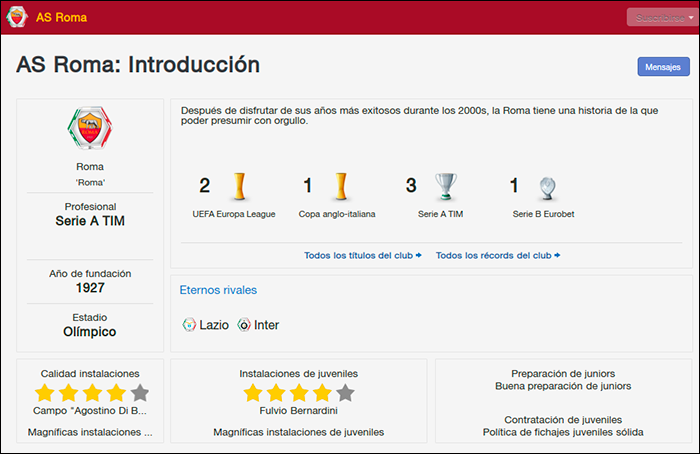Click the Campo "Agostino Di B... text

pyautogui.click(x=90, y=411)
